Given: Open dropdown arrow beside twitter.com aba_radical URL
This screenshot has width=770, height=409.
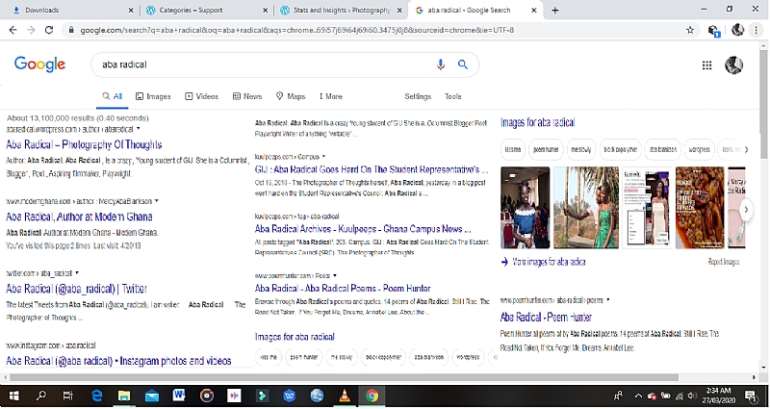Looking at the screenshot, I should [77, 273].
